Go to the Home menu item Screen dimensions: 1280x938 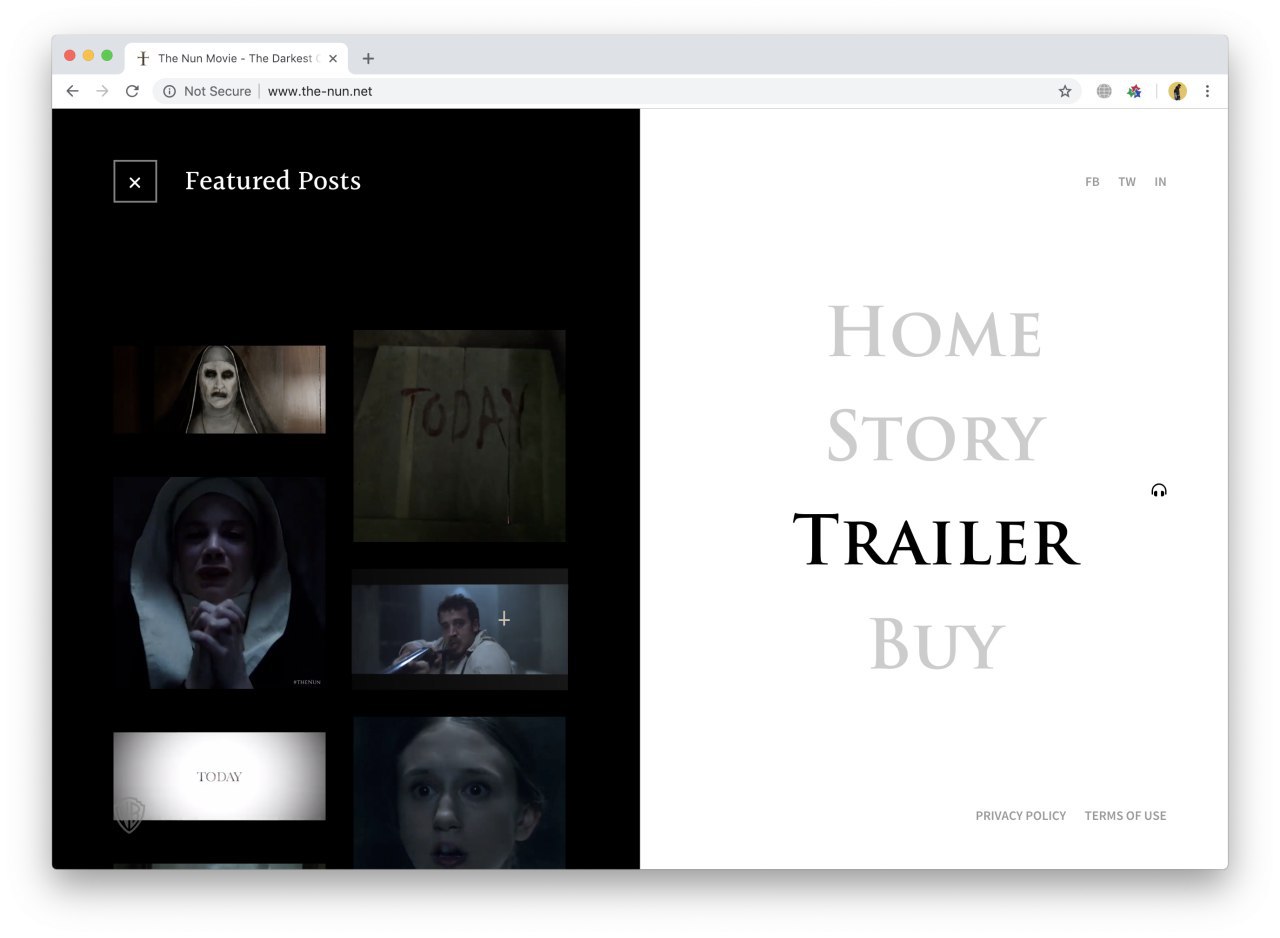coord(935,332)
